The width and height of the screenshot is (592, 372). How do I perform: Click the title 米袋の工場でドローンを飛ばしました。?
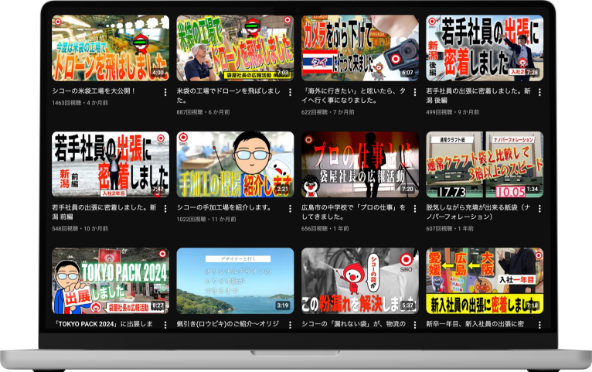click(228, 96)
